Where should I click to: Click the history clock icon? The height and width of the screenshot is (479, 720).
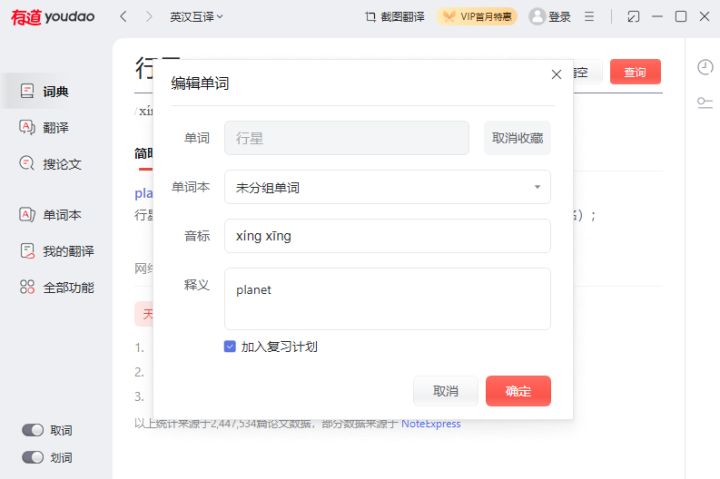click(x=704, y=67)
